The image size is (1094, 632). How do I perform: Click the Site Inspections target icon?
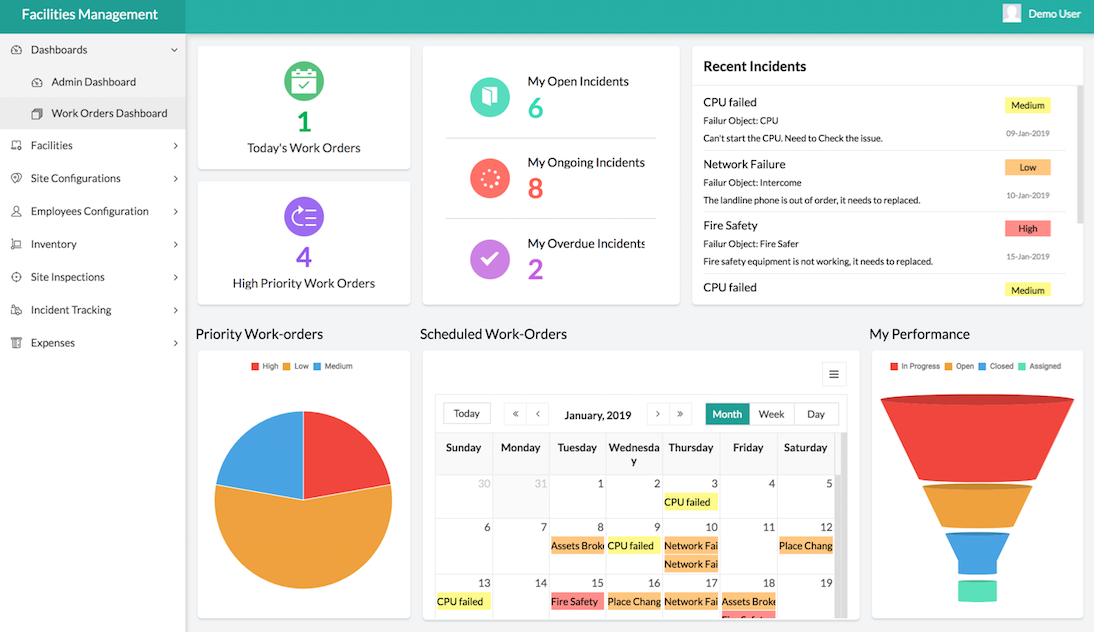[17, 277]
